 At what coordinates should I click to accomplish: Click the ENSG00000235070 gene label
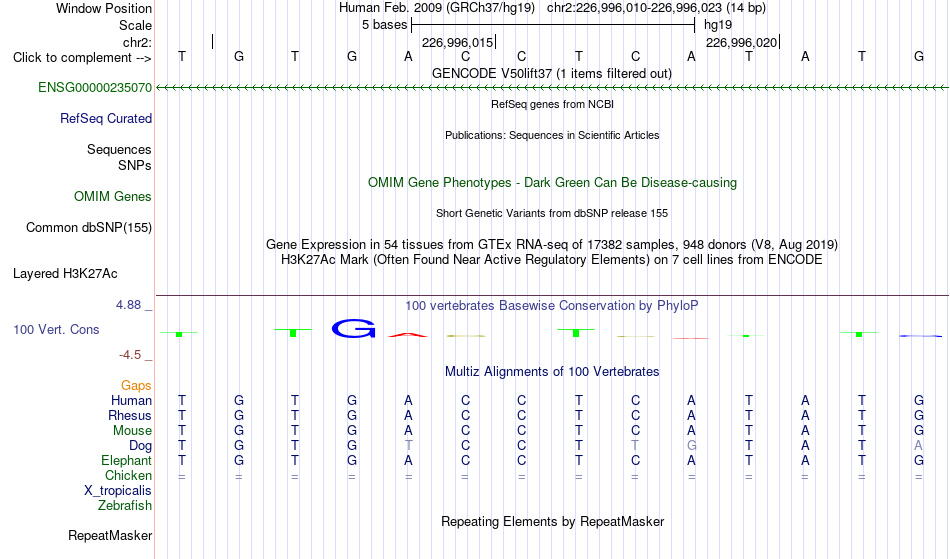coord(95,88)
